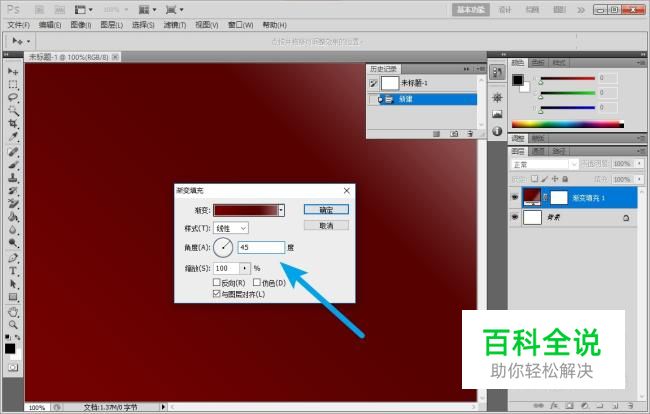Click the angle input field showing 45
Image resolution: width=650 pixels, height=414 pixels.
[x=261, y=247]
